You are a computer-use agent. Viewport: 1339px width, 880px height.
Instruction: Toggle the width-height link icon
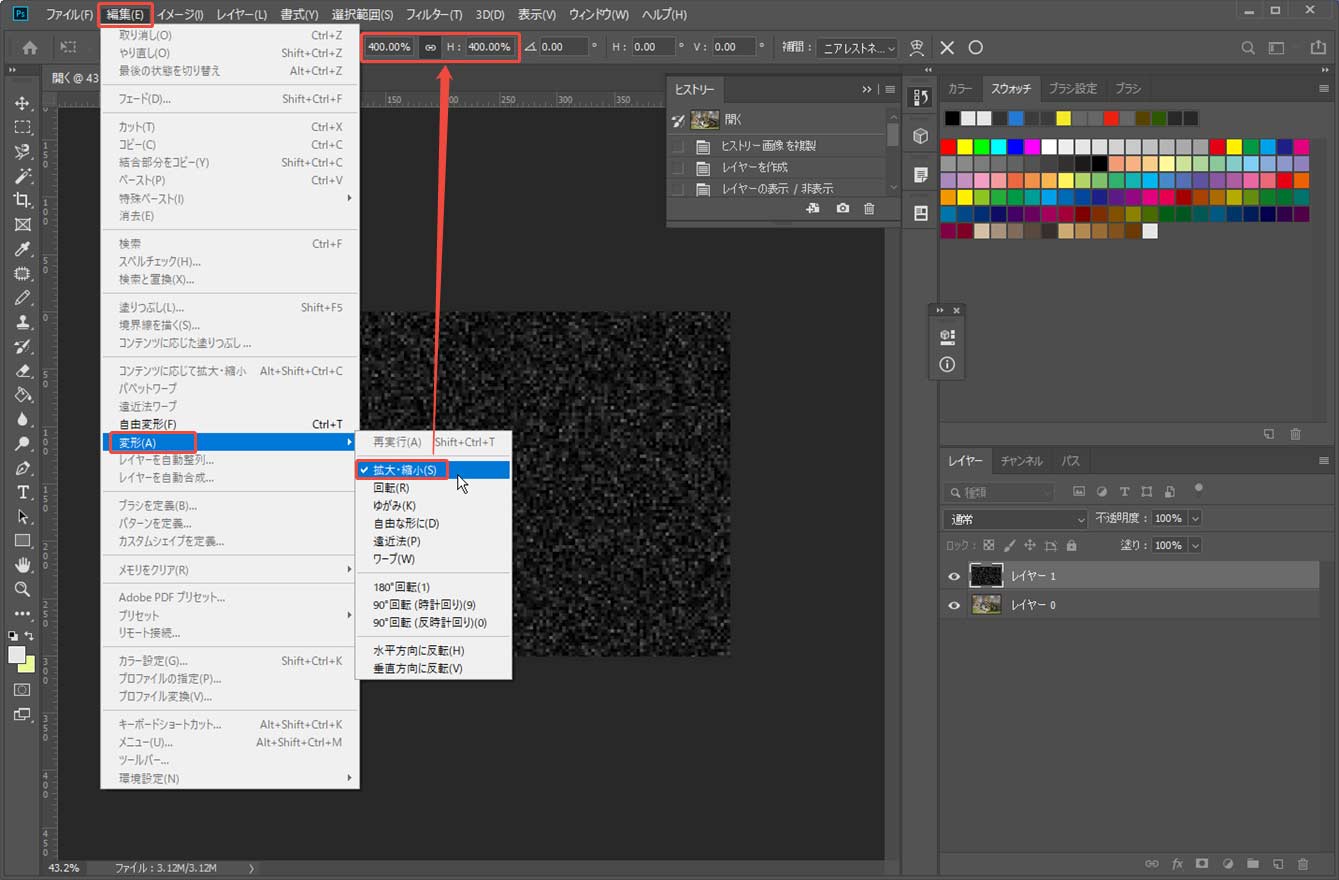pyautogui.click(x=431, y=47)
